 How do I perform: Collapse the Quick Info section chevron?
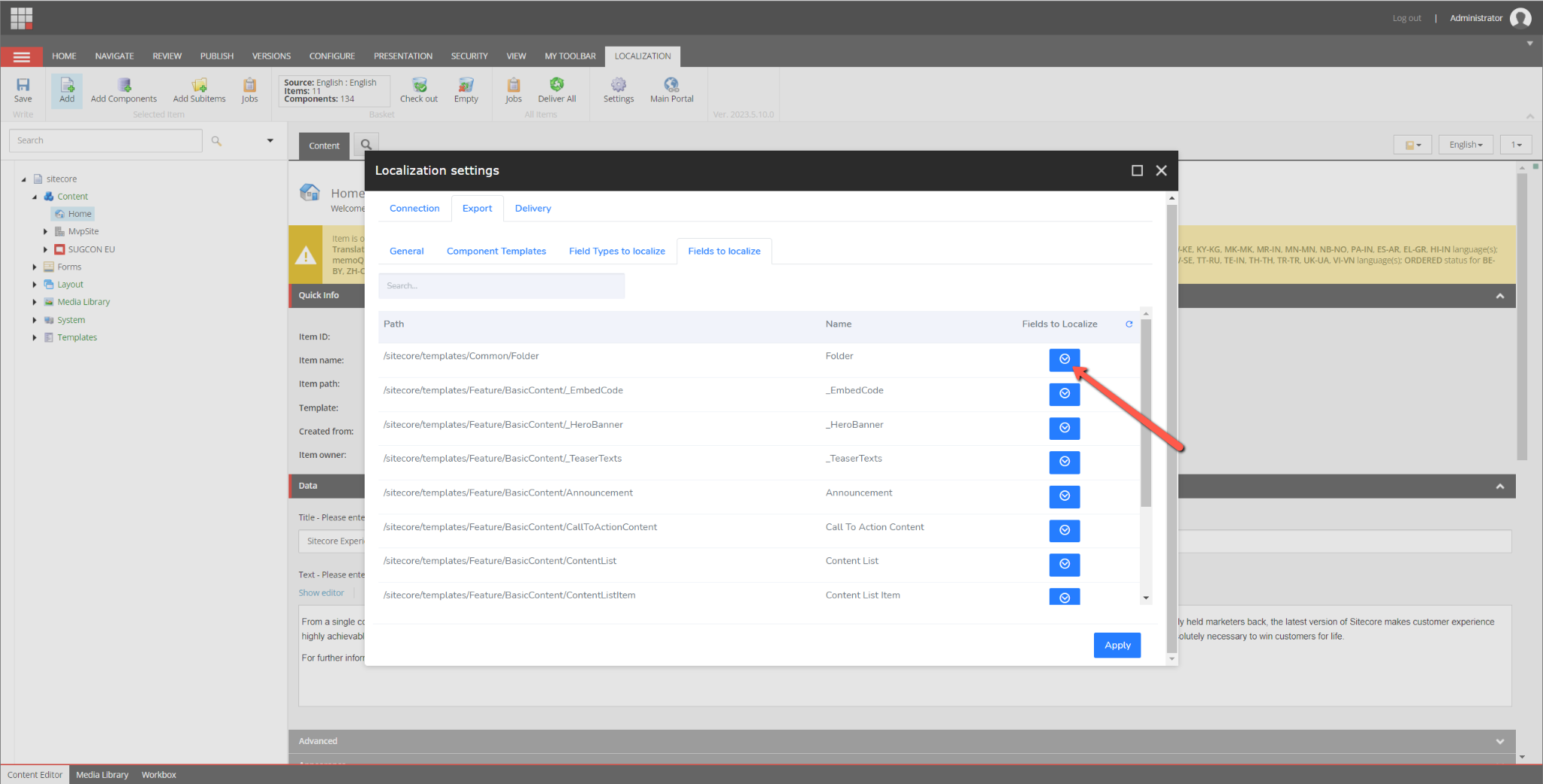click(1499, 296)
